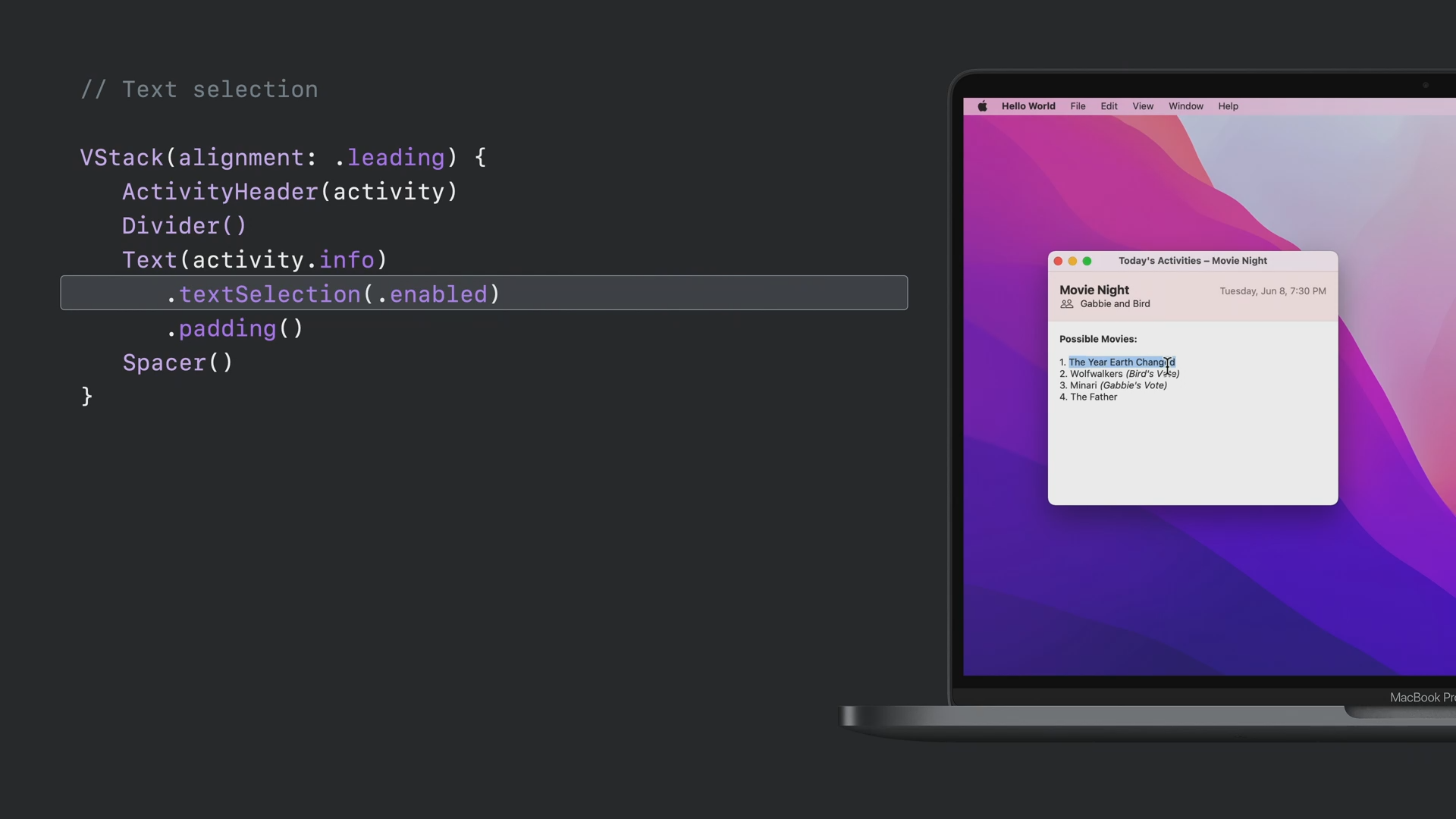The image size is (1456, 819).
Task: Click 'The Father' movie list entry
Action: 1093,397
